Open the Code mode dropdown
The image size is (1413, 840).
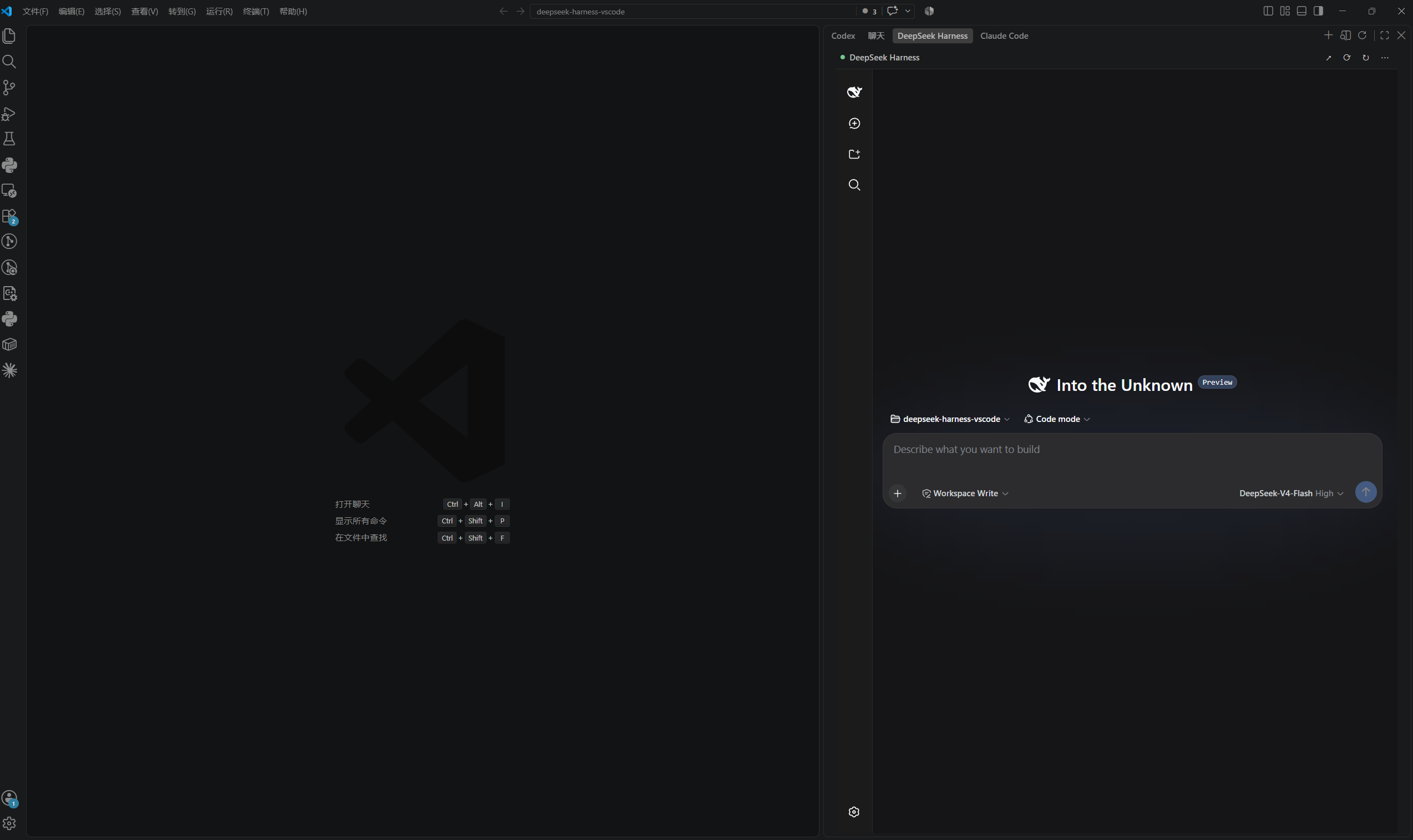pos(1057,419)
